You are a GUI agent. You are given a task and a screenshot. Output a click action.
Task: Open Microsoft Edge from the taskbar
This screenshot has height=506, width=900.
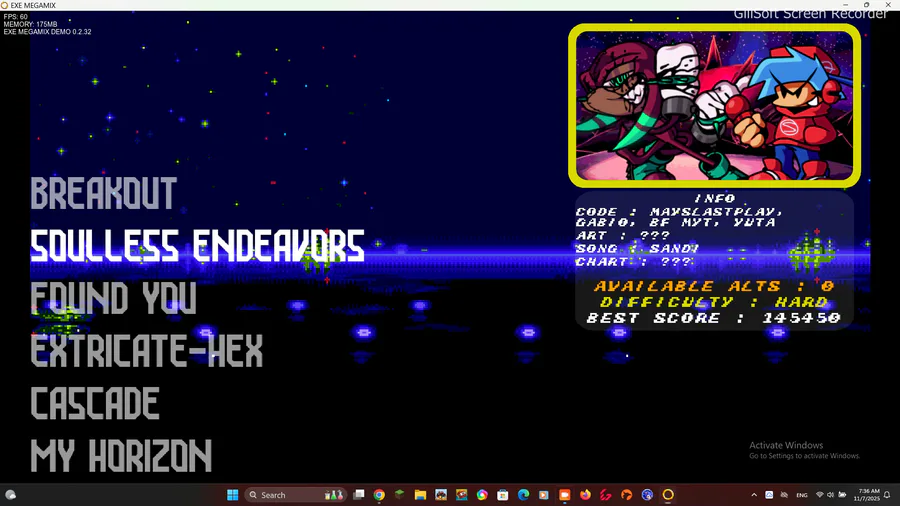pyautogui.click(x=523, y=495)
